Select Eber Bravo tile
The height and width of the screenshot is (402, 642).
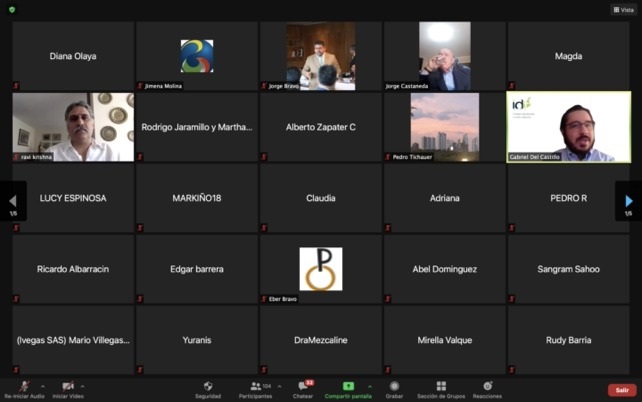point(321,269)
